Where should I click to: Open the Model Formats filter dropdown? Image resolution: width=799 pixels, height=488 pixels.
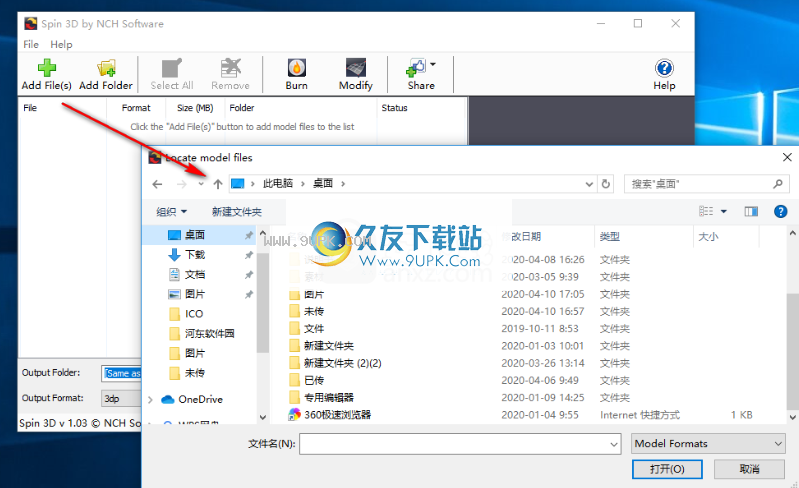(x=707, y=444)
